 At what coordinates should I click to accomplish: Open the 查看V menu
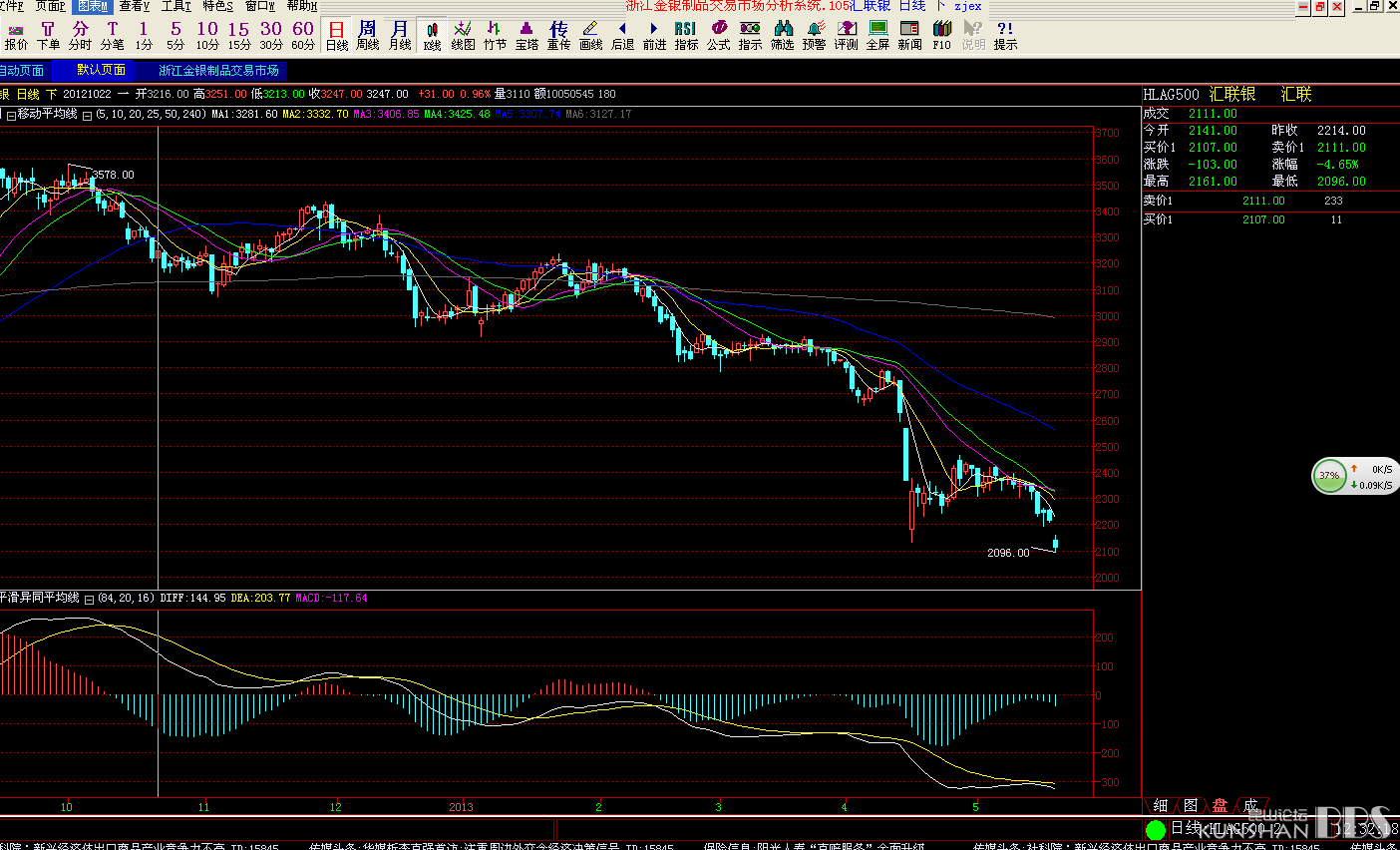pyautogui.click(x=135, y=6)
